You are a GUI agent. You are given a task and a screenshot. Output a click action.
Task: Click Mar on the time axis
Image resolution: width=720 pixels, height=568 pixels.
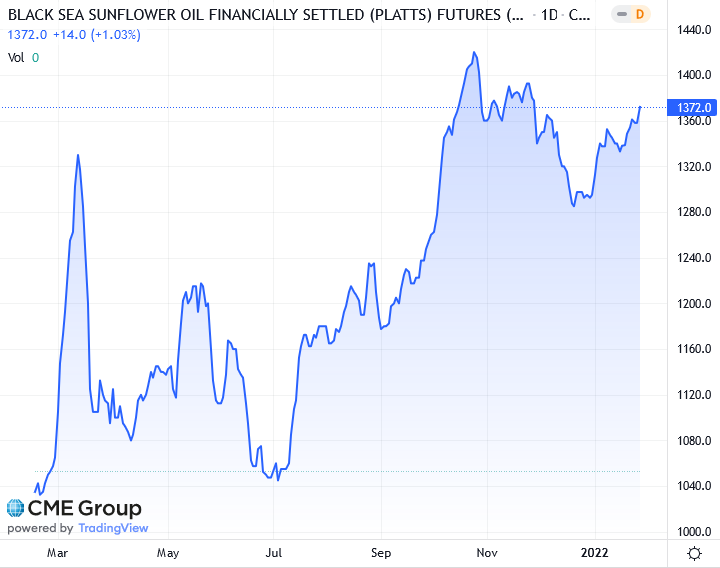click(58, 552)
